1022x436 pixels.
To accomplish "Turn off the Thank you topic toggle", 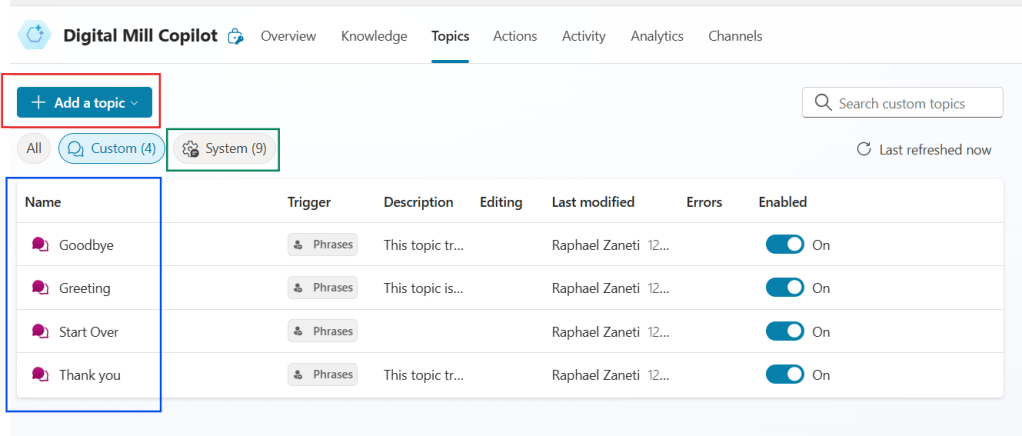I will click(785, 375).
